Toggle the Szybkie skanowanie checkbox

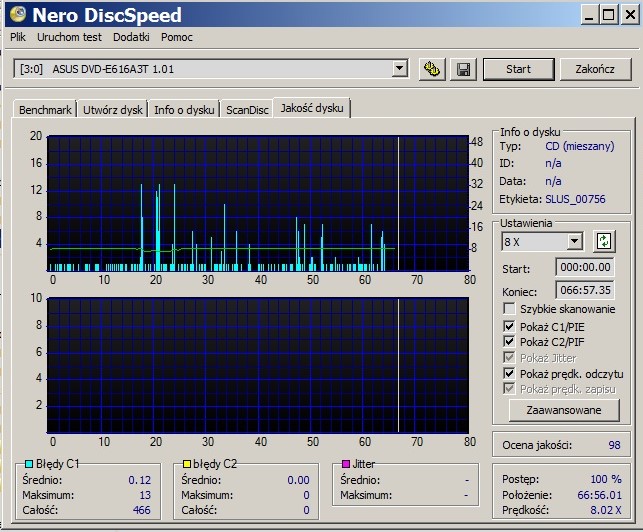point(509,308)
